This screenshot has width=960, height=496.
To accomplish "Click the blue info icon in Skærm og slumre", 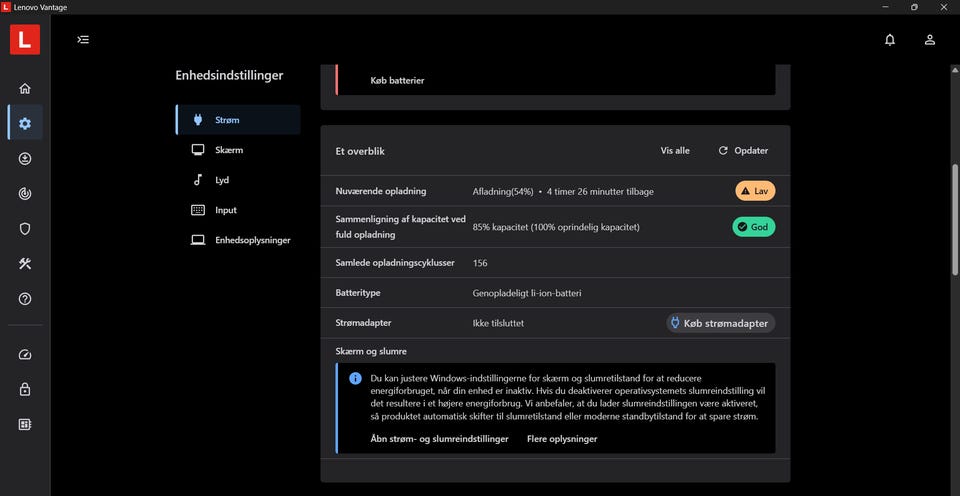I will 355,378.
